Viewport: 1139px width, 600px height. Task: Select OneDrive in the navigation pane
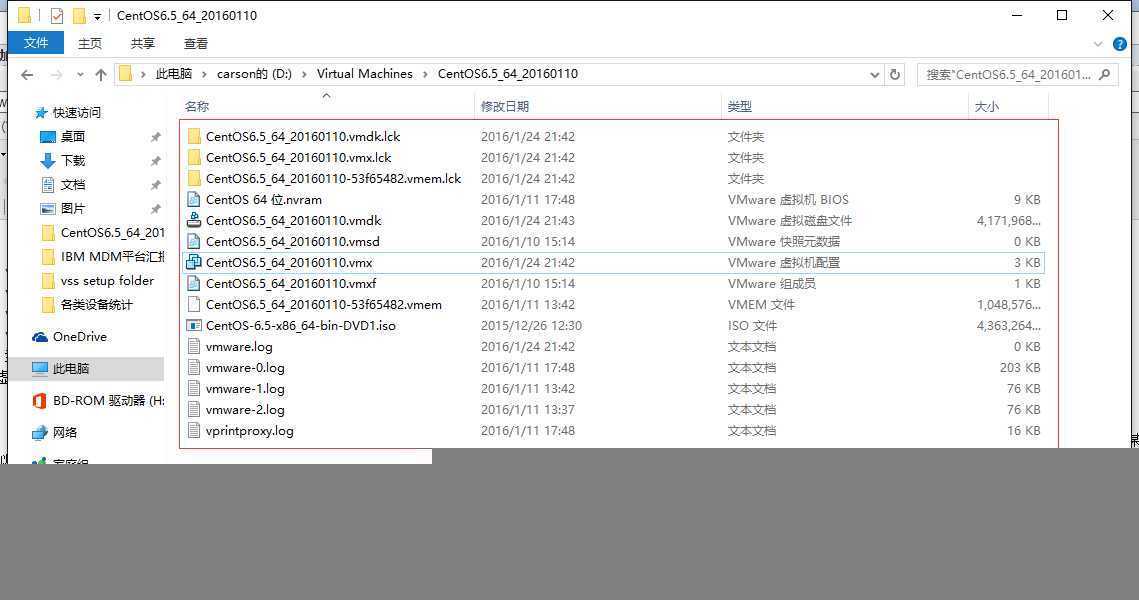point(79,336)
